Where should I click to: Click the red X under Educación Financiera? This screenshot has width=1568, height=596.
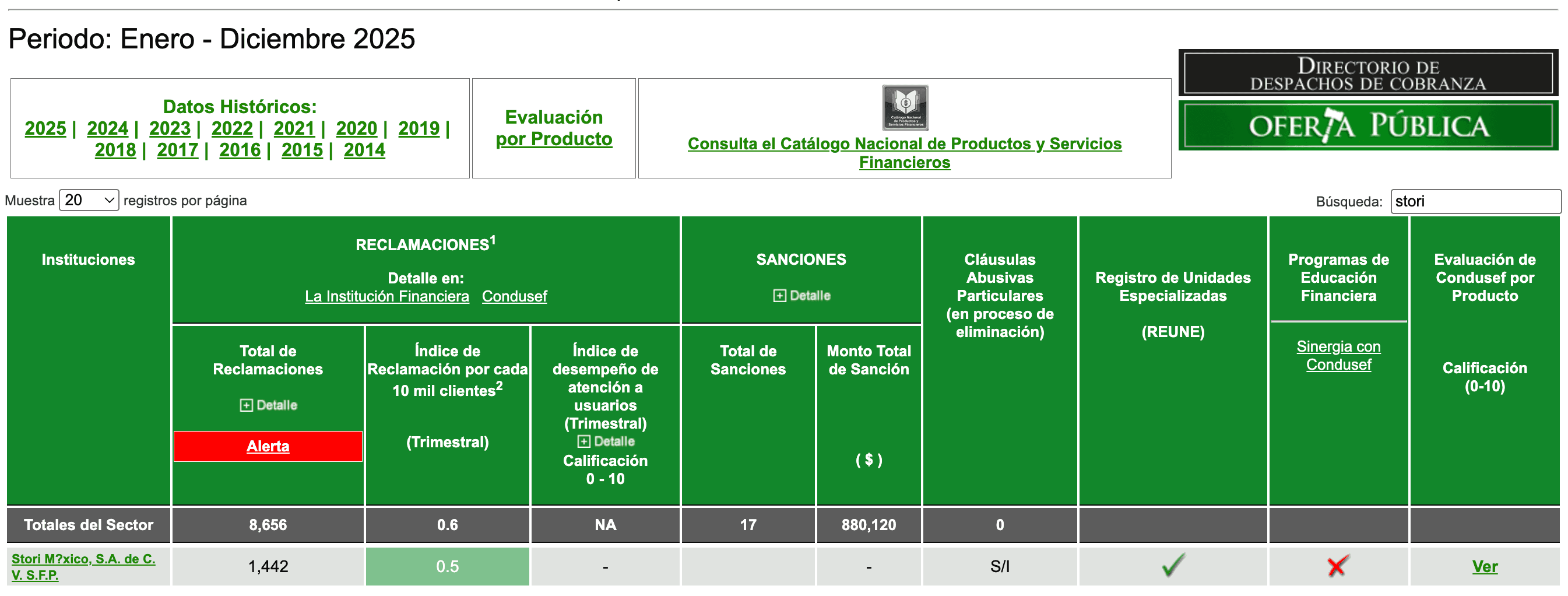(x=1338, y=566)
